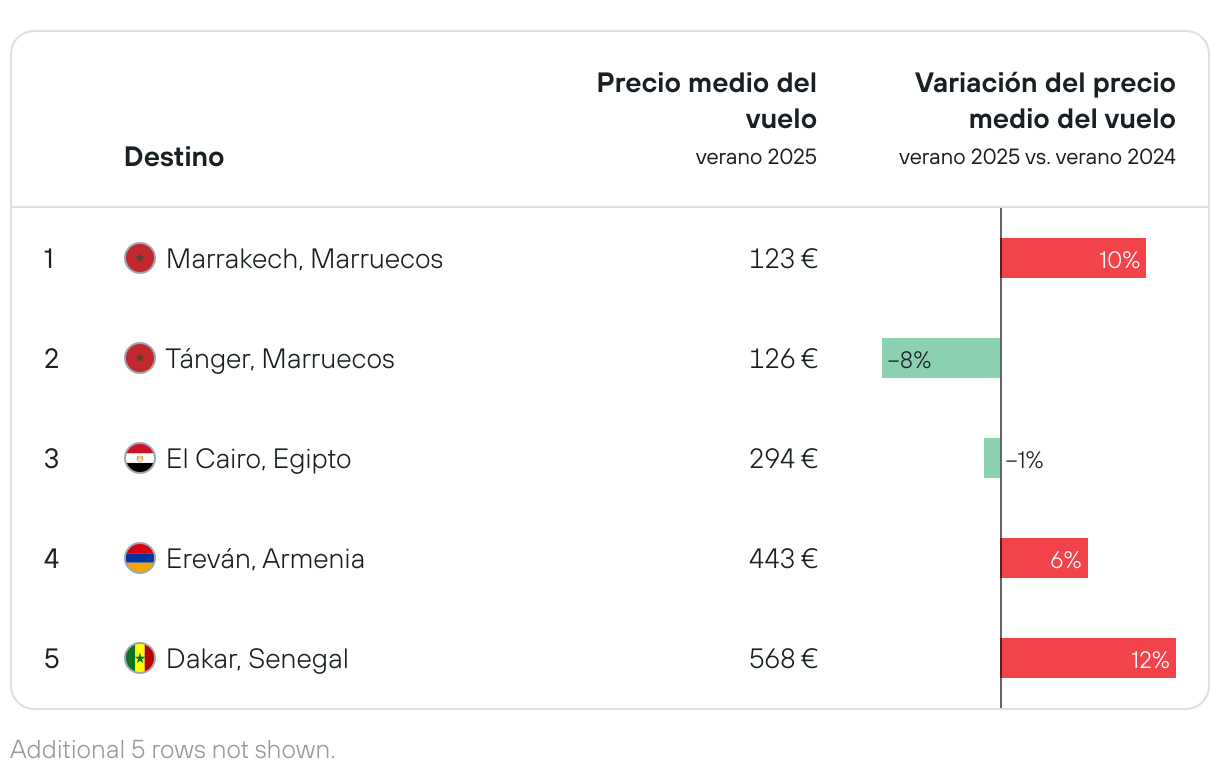This screenshot has height=776, width=1220.
Task: Click the Egypt flag icon beside El Cairo
Action: [x=140, y=458]
